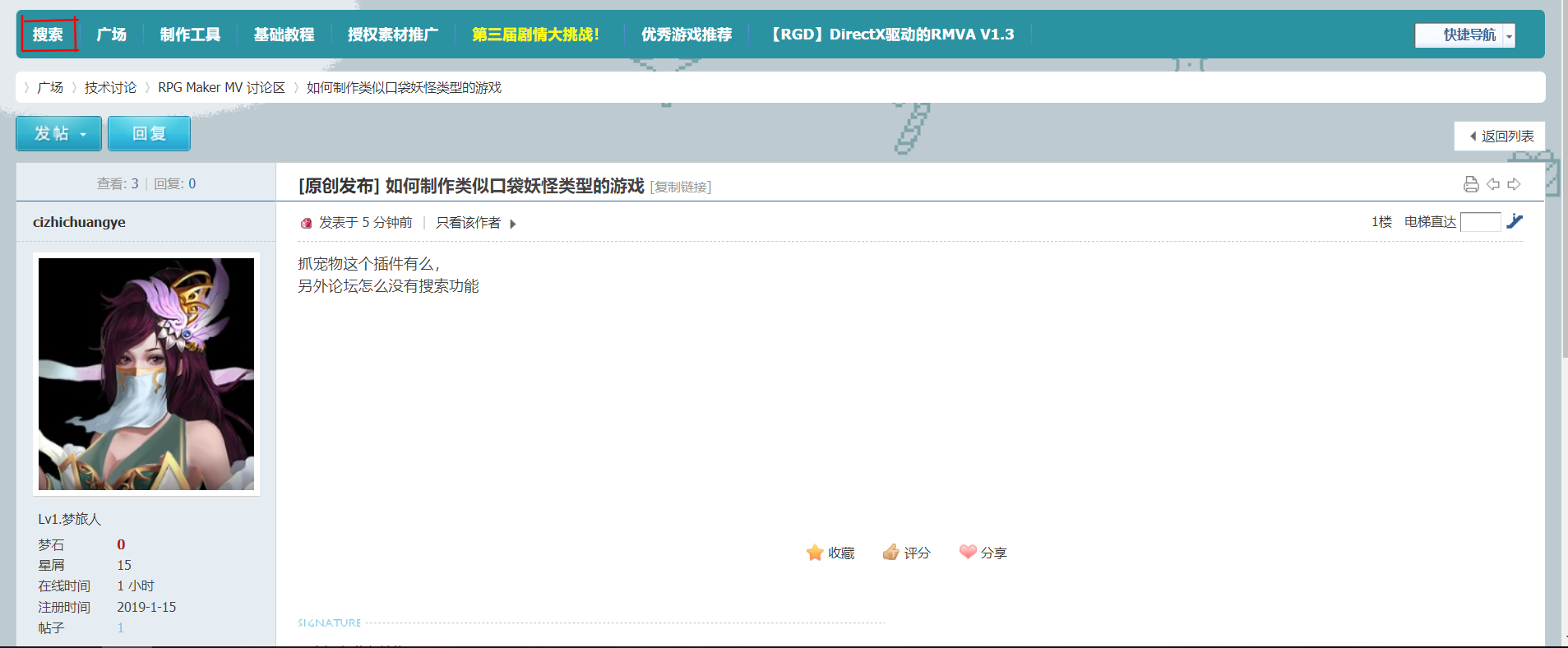This screenshot has width=1568, height=648.
Task: Click the 帖子 count 1 link
Action: (120, 627)
